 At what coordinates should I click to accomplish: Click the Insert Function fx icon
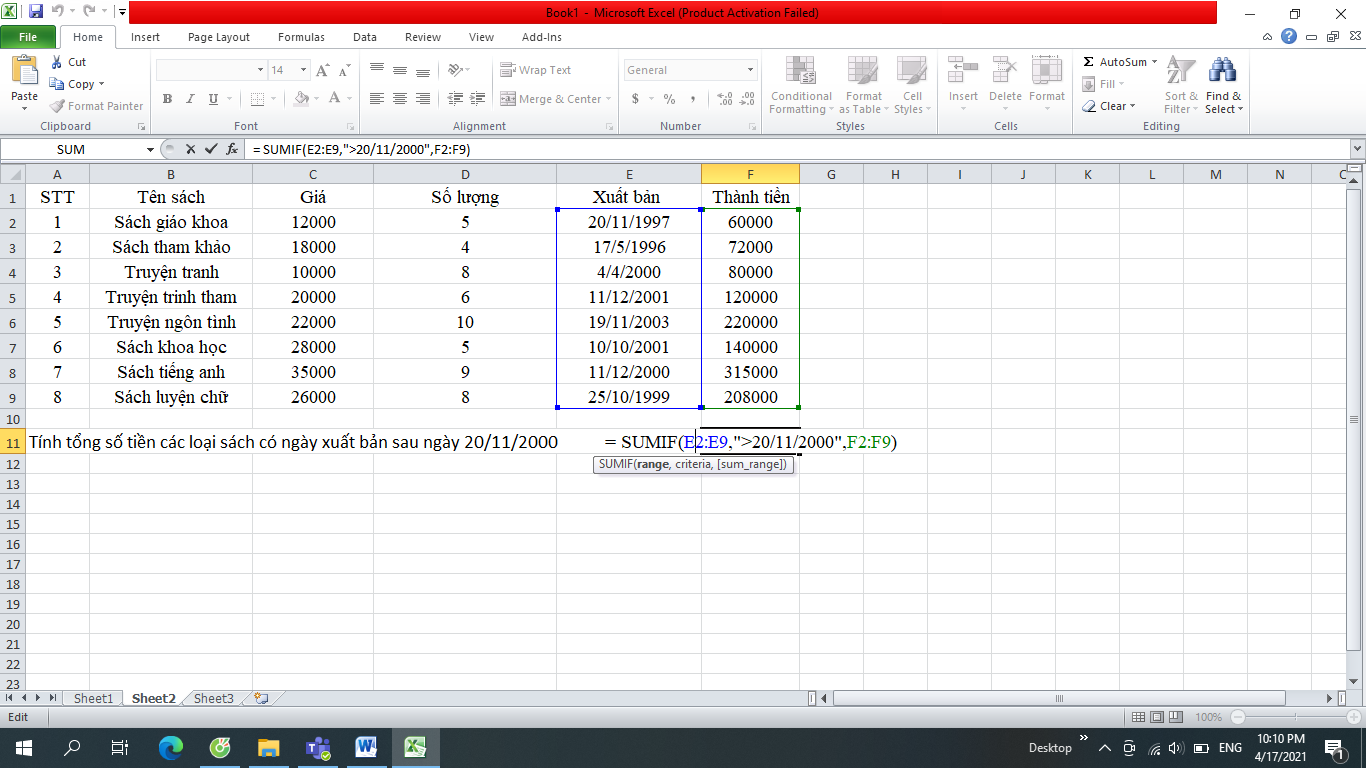pos(232,149)
